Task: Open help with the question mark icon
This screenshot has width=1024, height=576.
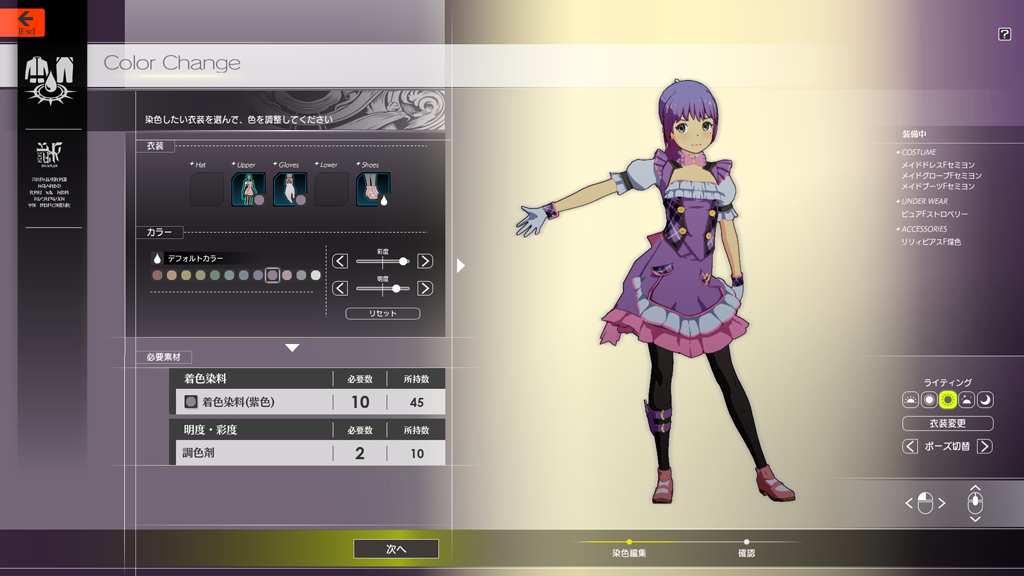Action: [x=1004, y=35]
